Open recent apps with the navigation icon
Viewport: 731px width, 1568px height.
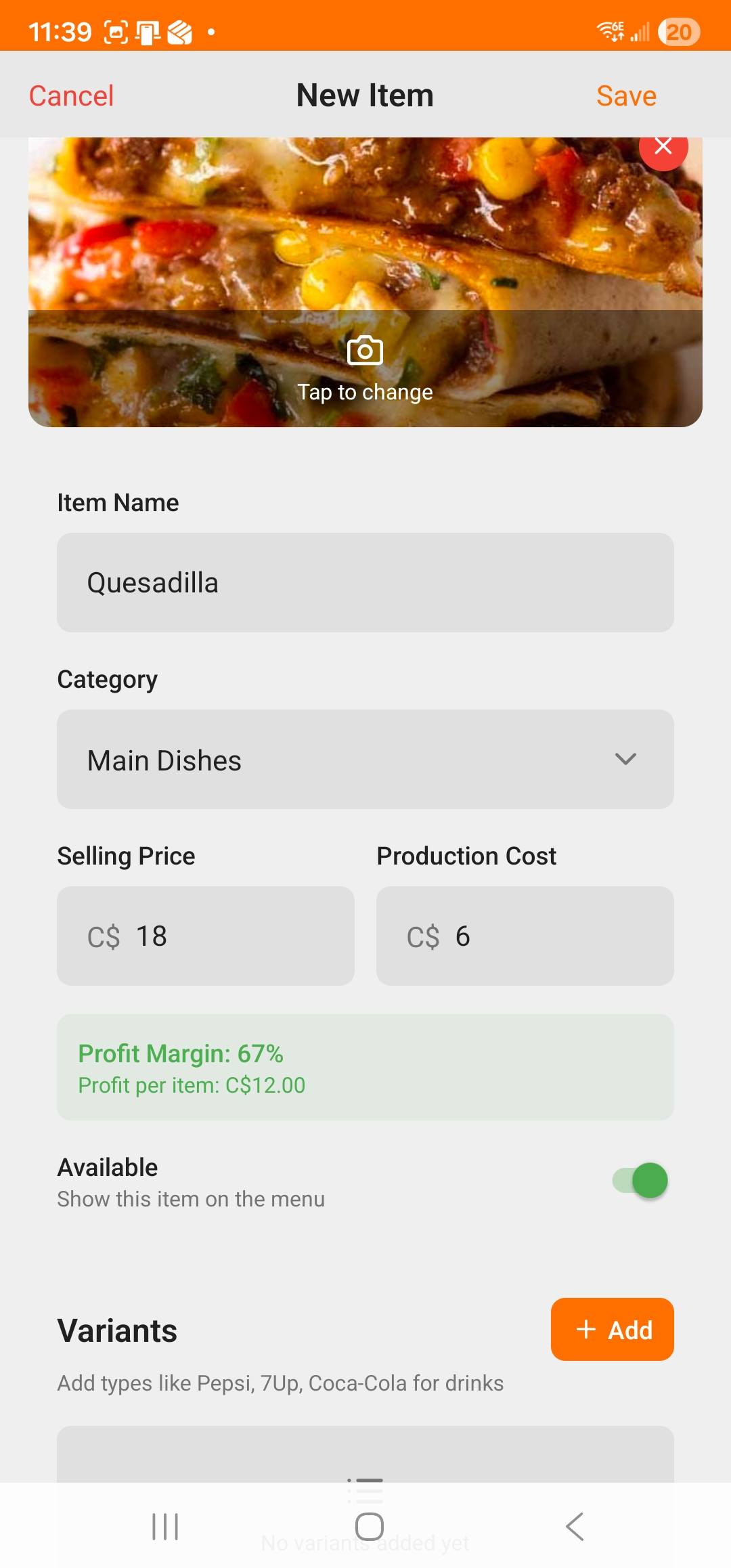[165, 1527]
